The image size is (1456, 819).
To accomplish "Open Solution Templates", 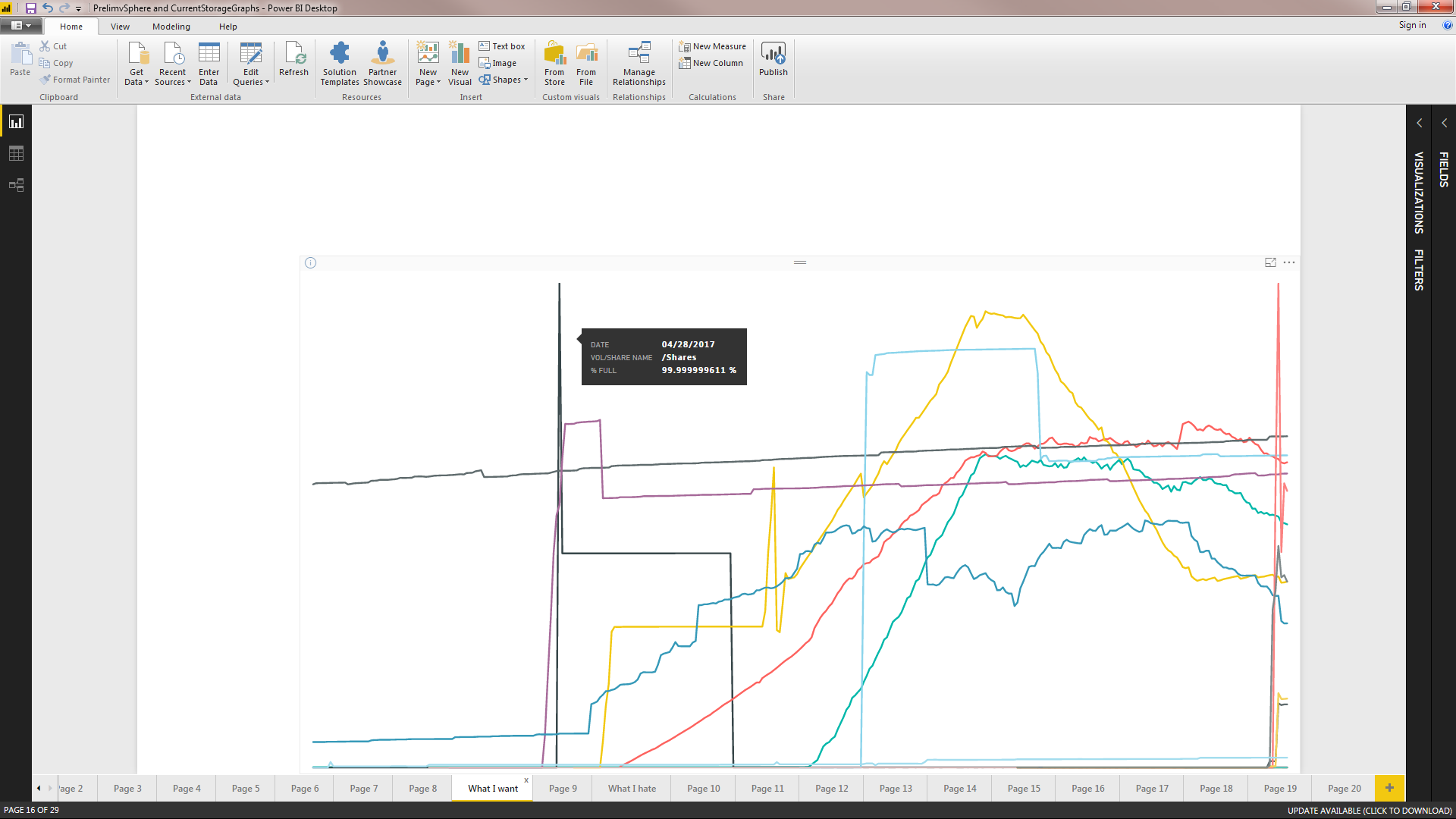I will (340, 64).
